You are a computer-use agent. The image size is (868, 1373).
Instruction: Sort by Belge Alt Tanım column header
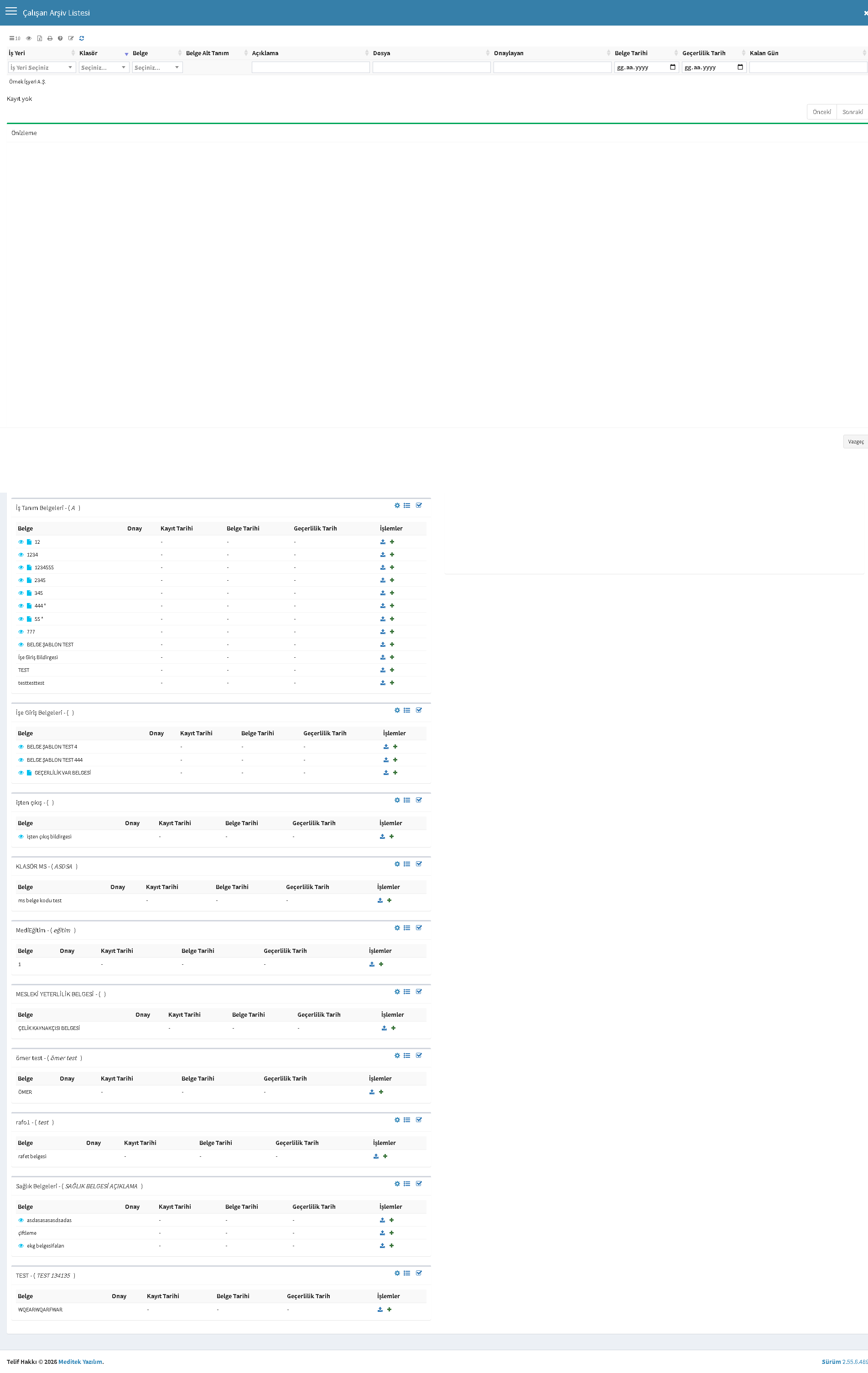(x=217, y=53)
